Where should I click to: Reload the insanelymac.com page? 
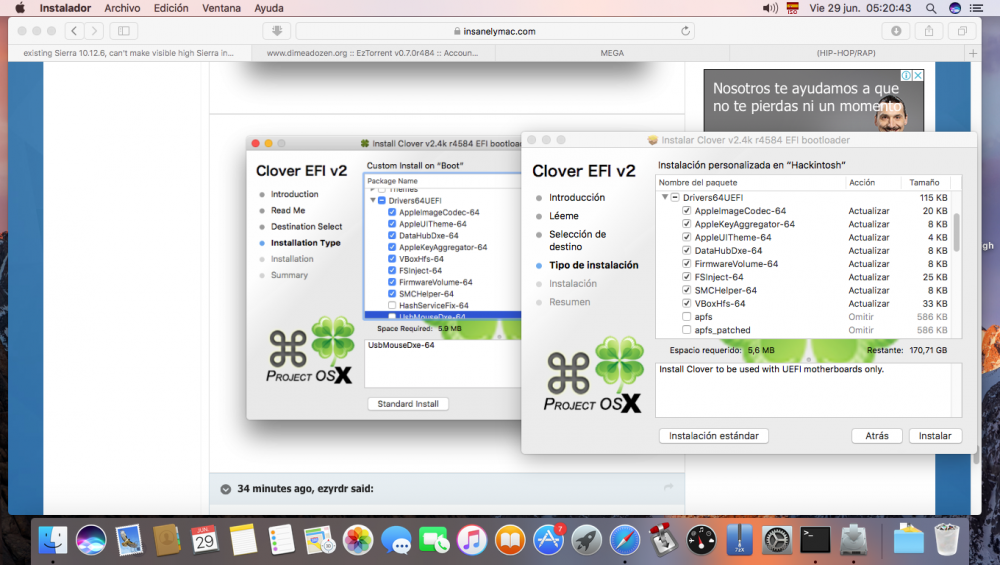pyautogui.click(x=686, y=31)
